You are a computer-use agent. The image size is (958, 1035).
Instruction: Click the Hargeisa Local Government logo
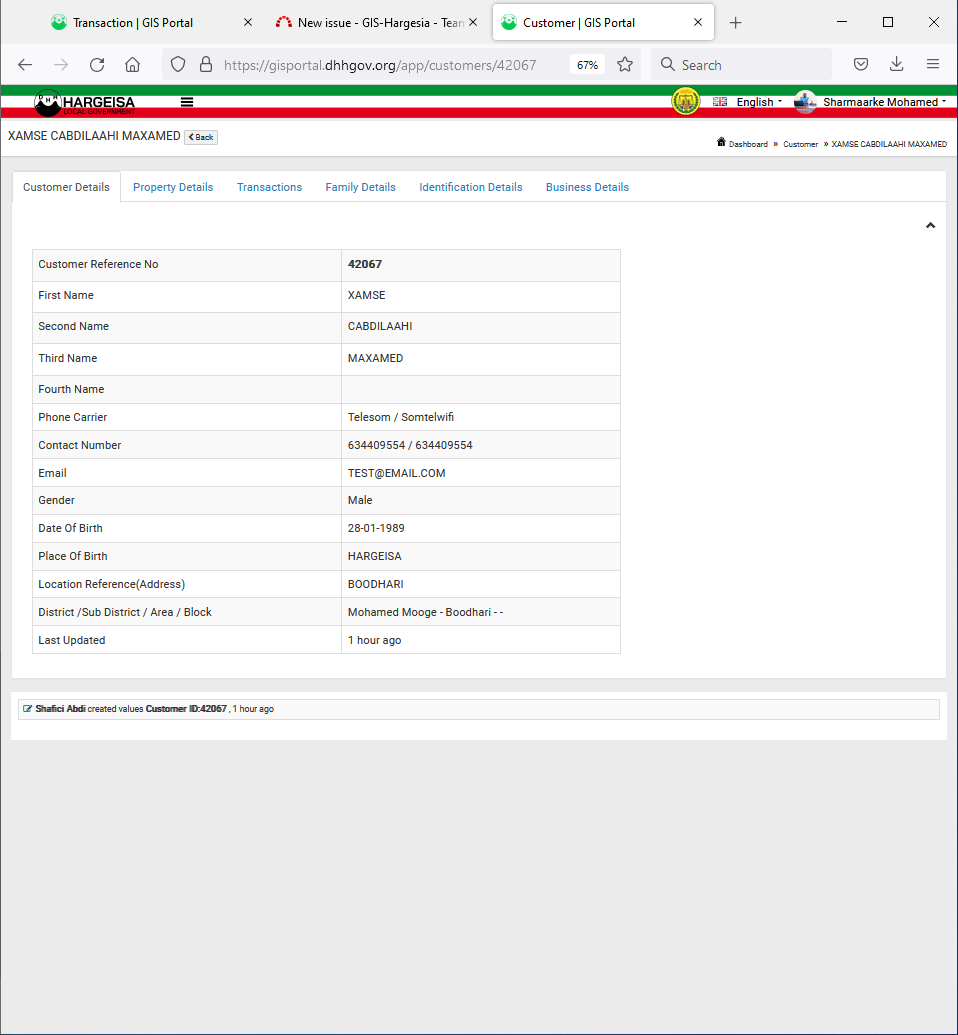(85, 102)
